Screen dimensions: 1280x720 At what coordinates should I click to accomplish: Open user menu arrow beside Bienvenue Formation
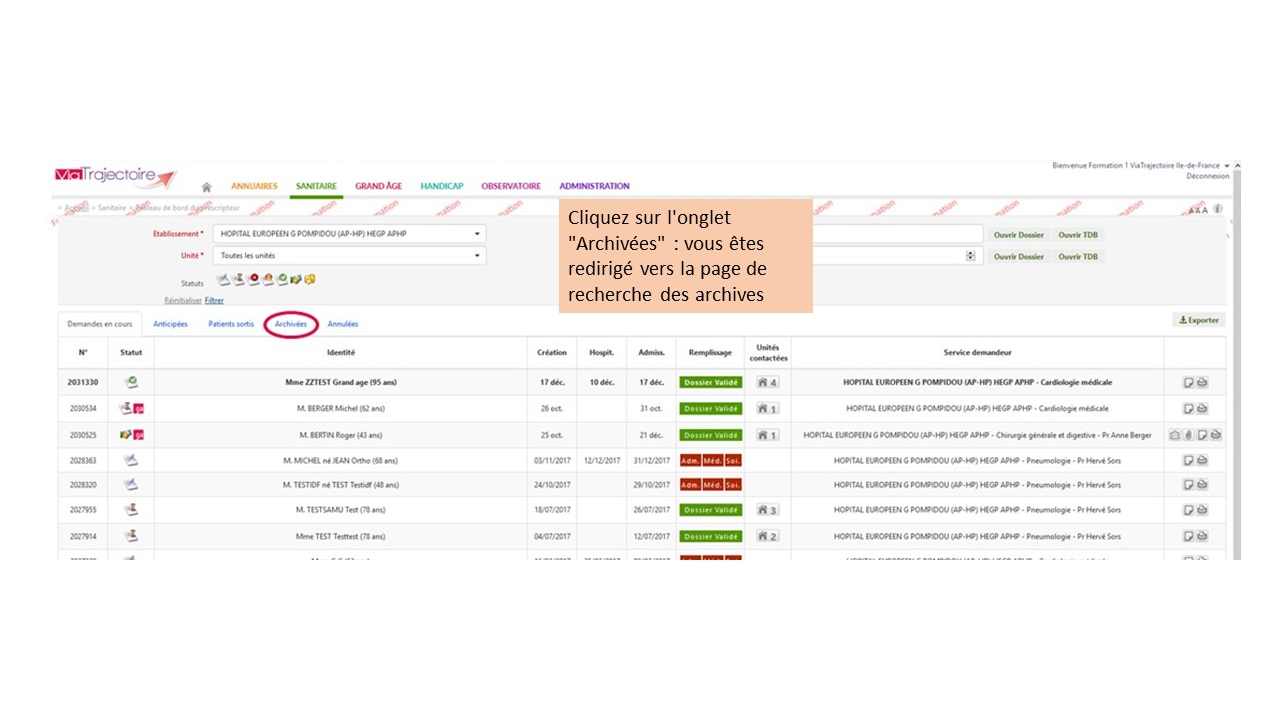(x=1226, y=166)
